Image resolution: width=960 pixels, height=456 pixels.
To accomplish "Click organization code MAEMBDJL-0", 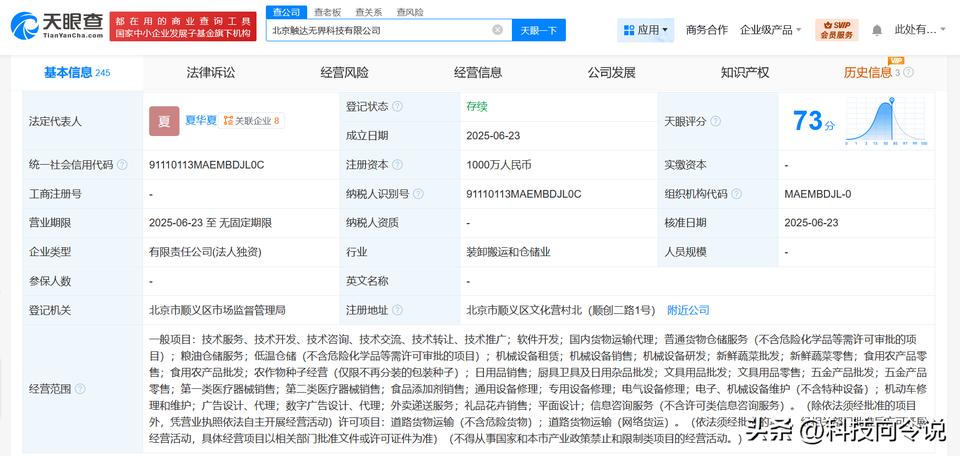I will pos(818,194).
